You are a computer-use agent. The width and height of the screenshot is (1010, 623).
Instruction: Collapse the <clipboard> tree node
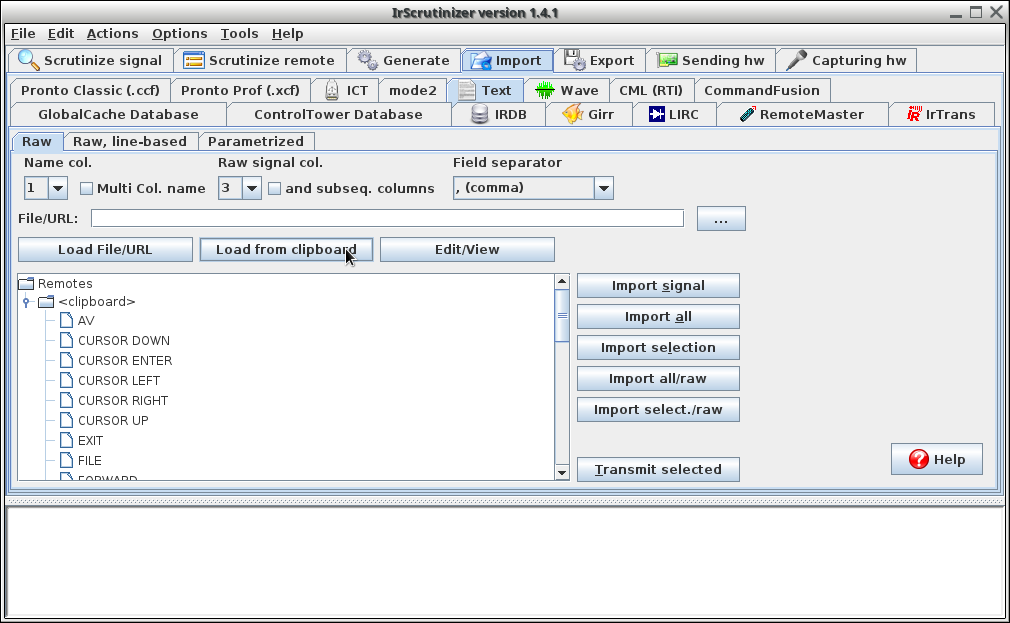(x=26, y=301)
